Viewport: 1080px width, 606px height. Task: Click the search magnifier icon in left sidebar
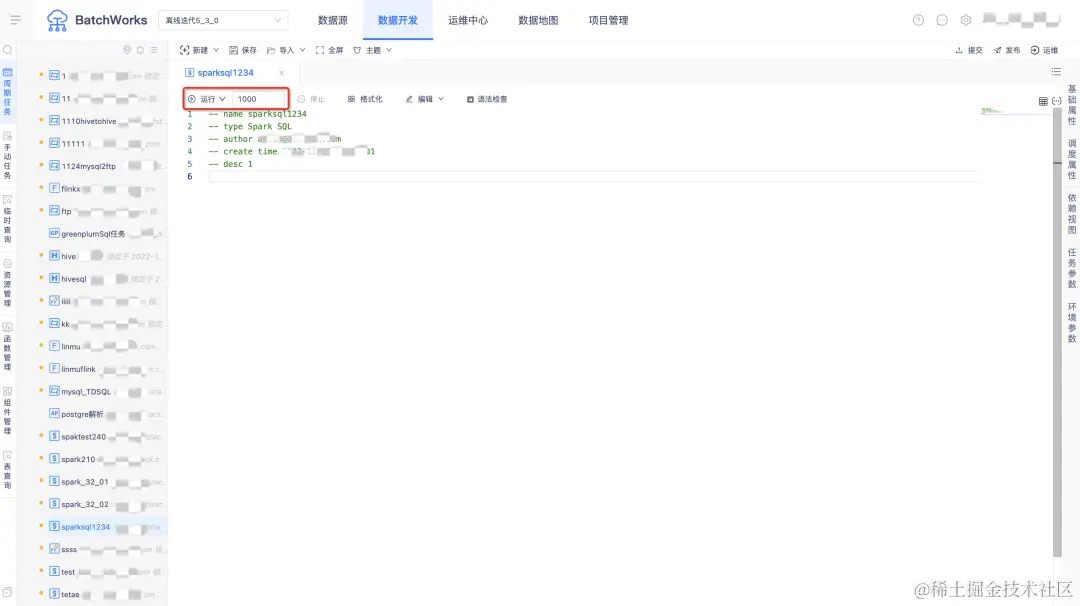click(8, 50)
